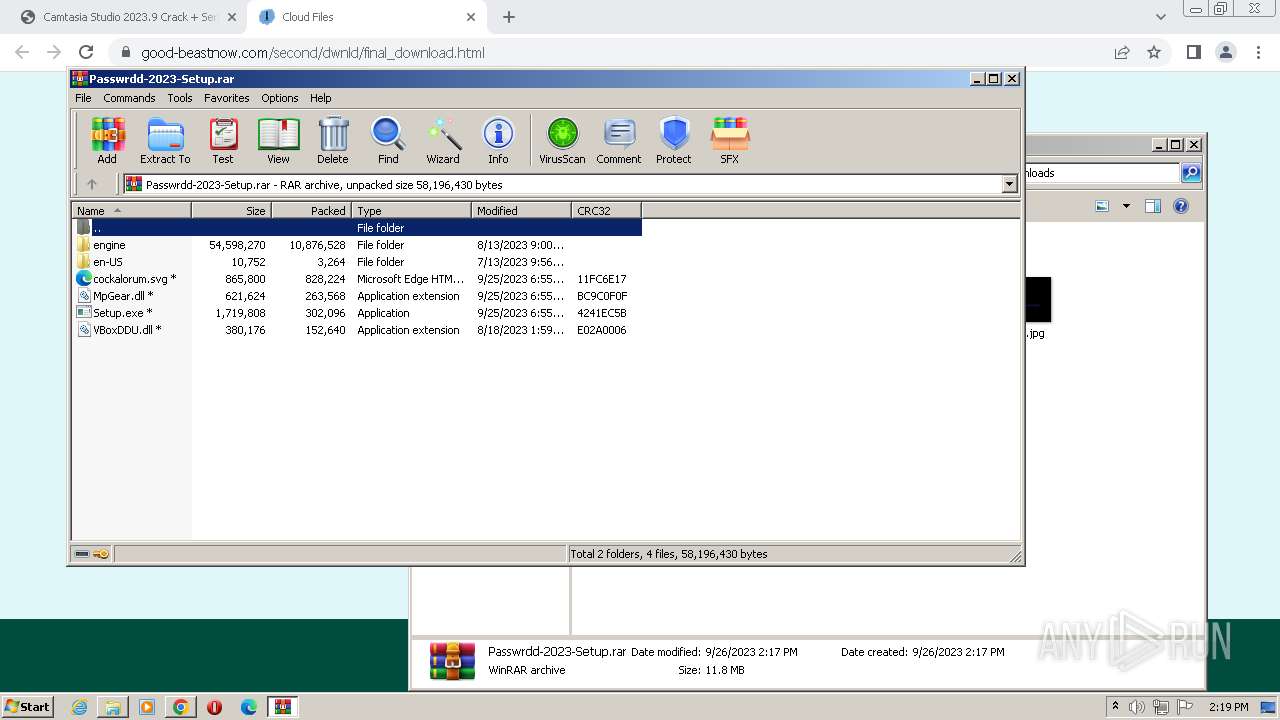Screen dimensions: 1280x720
Task: Click the Protect shield icon
Action: pos(674,140)
